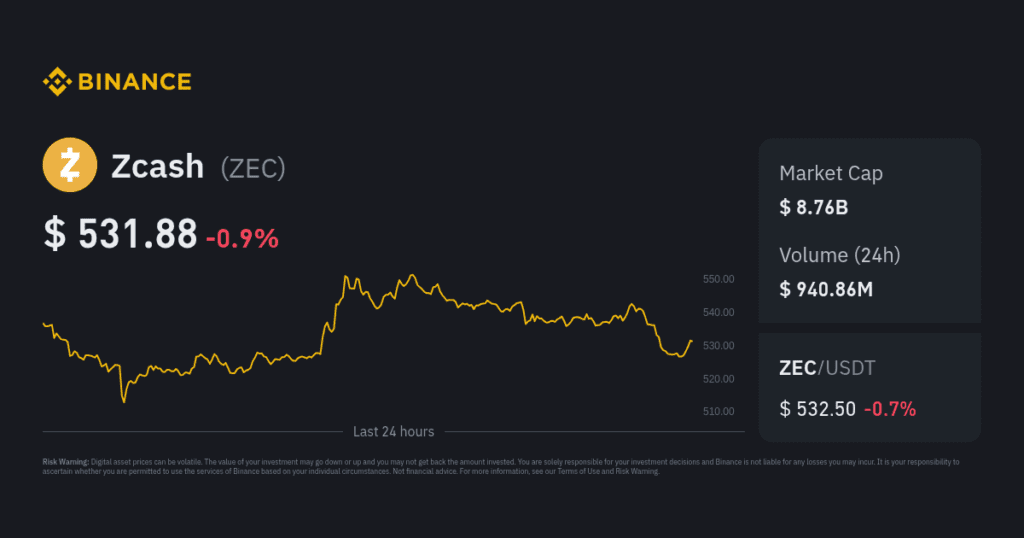
Task: Select the Zcash coin name heading
Action: [x=157, y=167]
